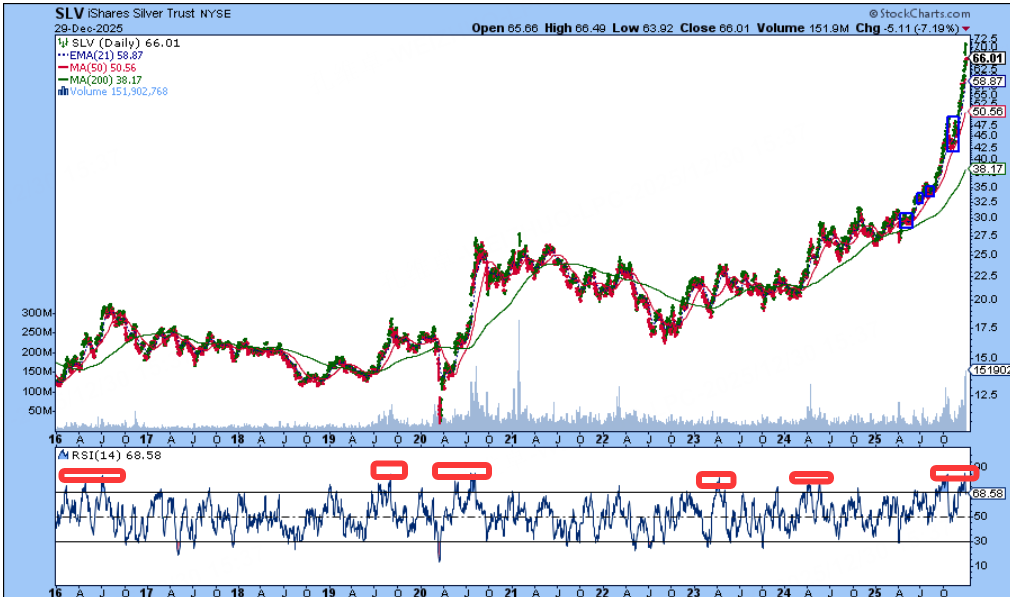The width and height of the screenshot is (1010, 597).
Task: Select the EMA(21) 58.87 legend entry
Action: 106,55
